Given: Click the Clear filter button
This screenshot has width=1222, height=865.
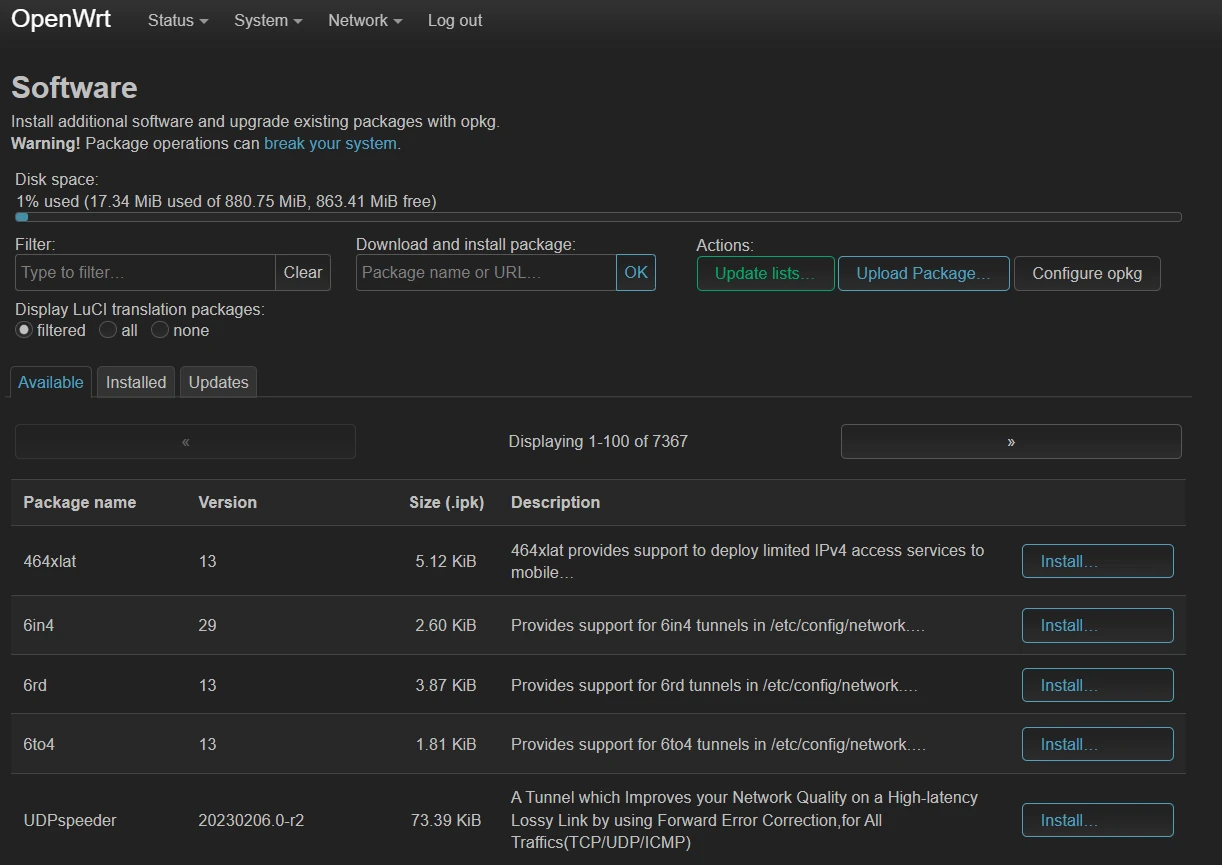Looking at the screenshot, I should (303, 272).
